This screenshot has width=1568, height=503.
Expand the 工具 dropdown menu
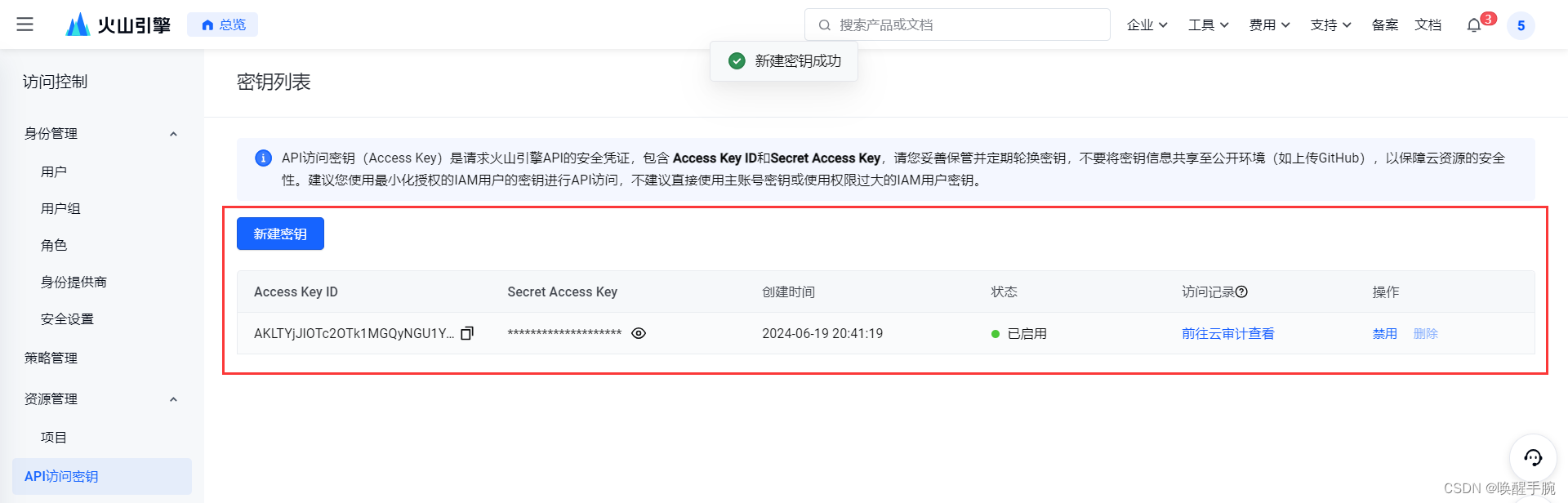click(1208, 25)
